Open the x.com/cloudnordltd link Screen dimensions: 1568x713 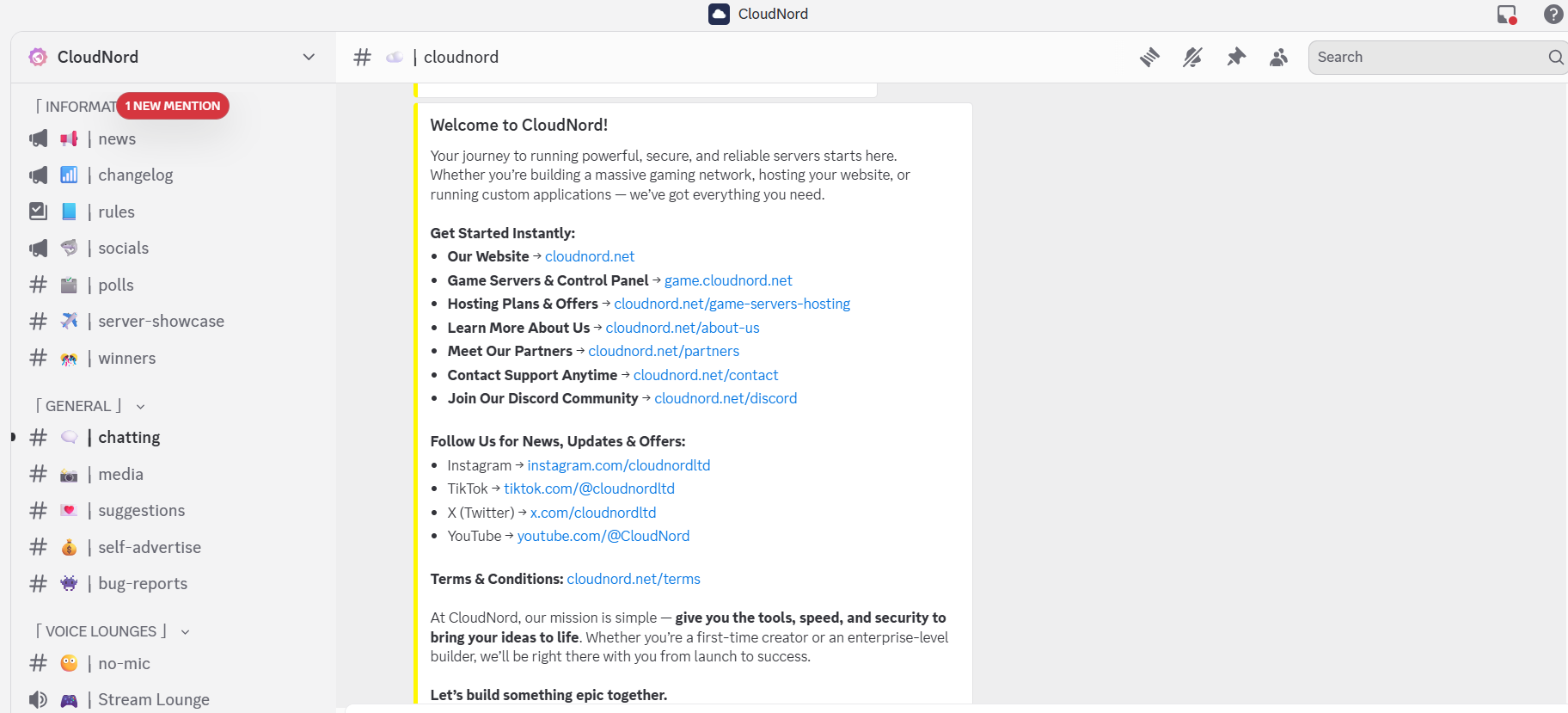pos(593,513)
